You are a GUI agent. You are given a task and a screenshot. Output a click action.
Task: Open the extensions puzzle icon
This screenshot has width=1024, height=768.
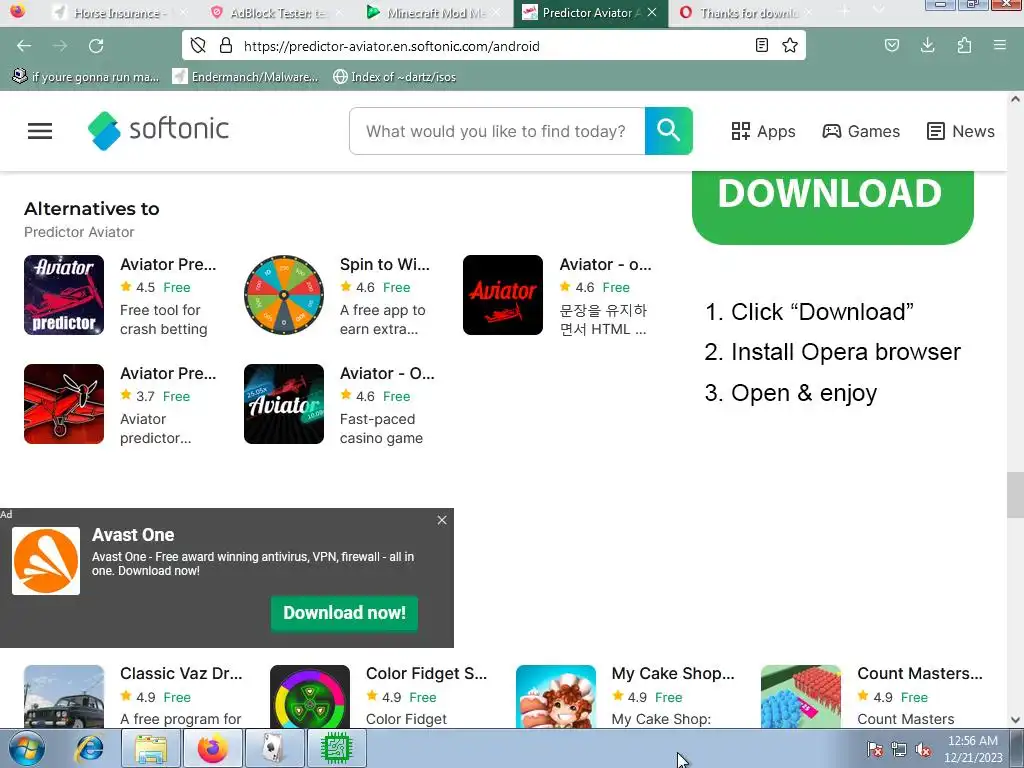point(964,45)
